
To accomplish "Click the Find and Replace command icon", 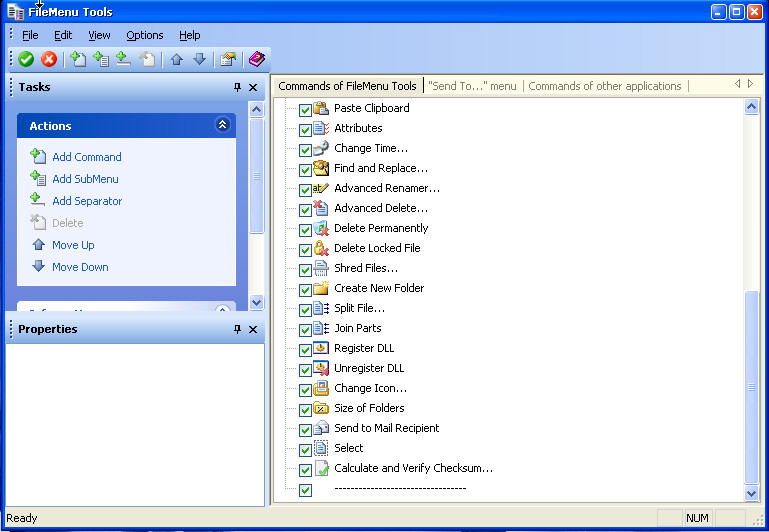I will point(321,168).
